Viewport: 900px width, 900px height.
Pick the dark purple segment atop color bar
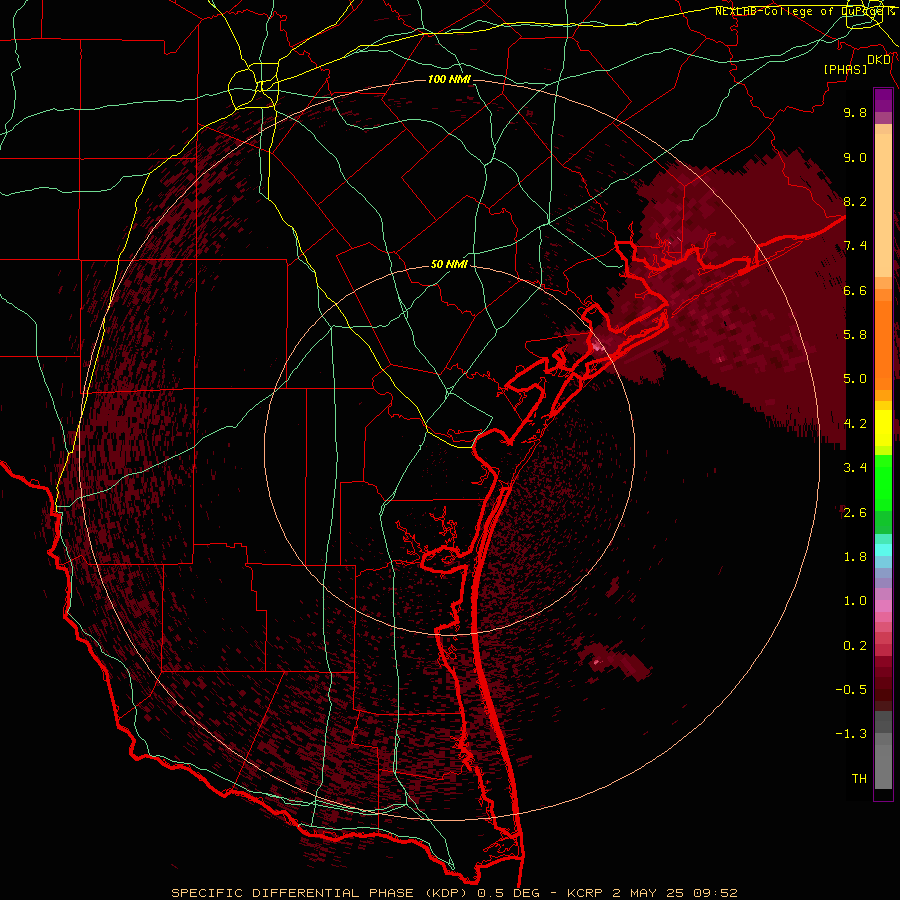883,100
